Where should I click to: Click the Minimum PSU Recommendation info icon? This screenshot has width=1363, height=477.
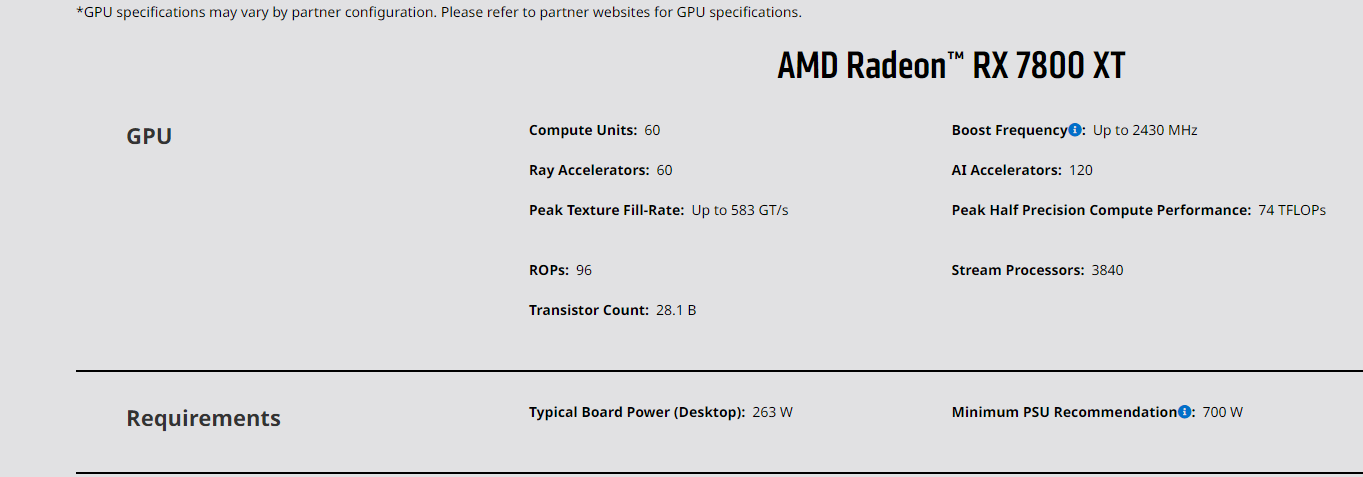pyautogui.click(x=1184, y=412)
